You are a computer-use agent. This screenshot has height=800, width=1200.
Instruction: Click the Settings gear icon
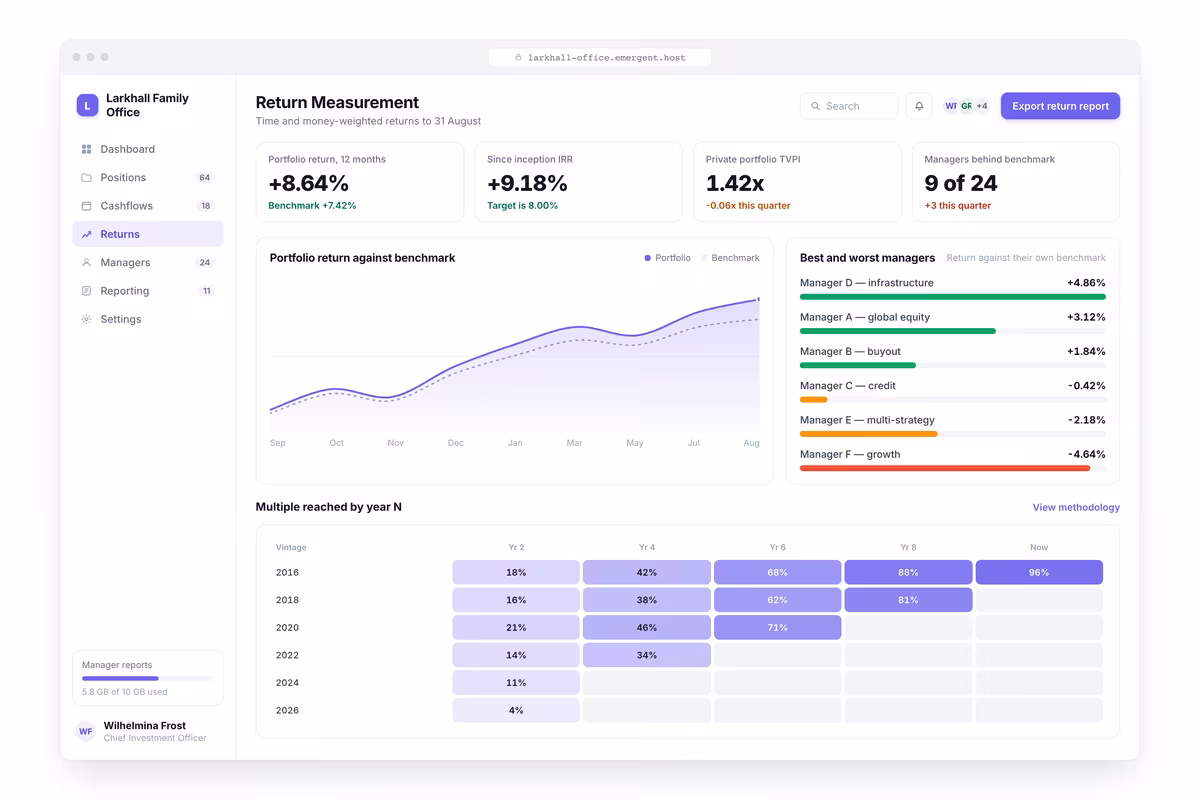pos(86,319)
